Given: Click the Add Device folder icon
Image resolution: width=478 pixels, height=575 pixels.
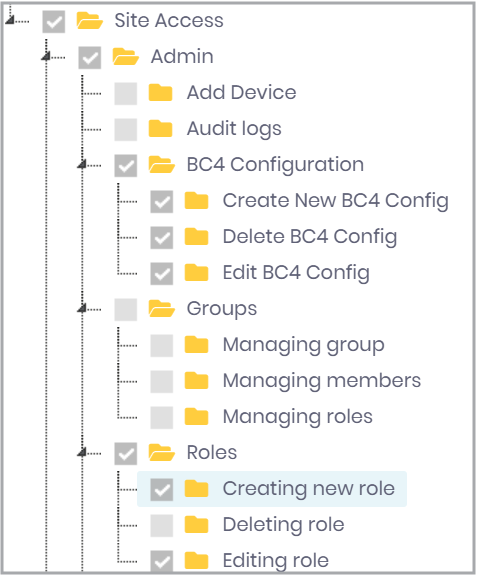Looking at the screenshot, I should click(160, 92).
